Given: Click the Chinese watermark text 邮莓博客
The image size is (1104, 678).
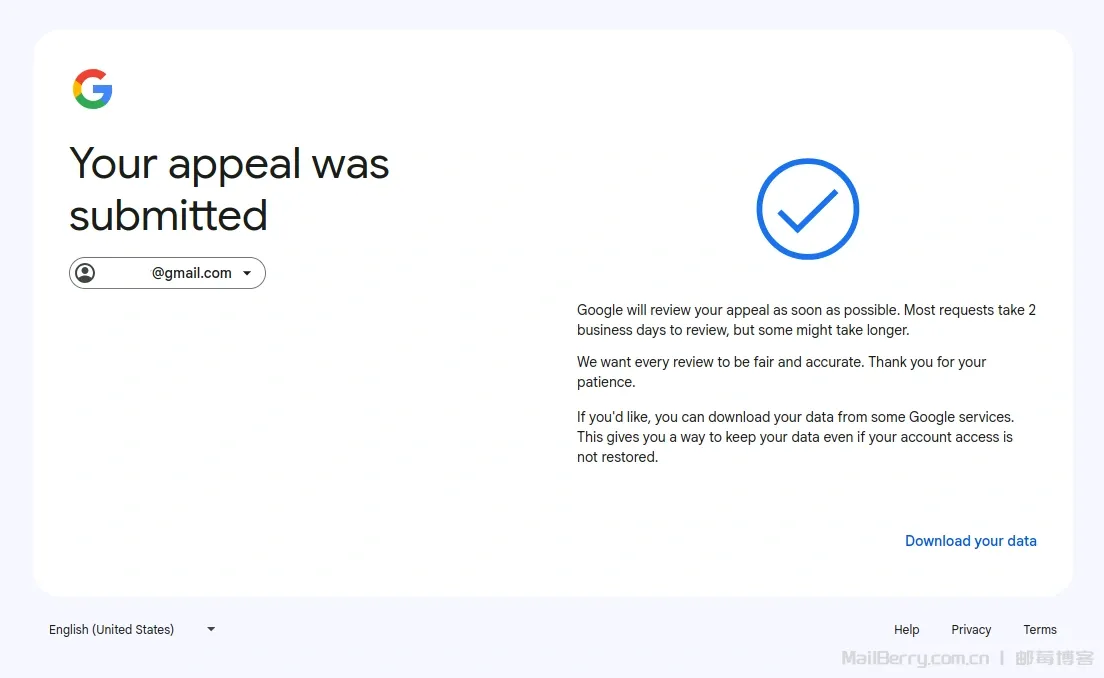Looking at the screenshot, I should point(1054,658).
